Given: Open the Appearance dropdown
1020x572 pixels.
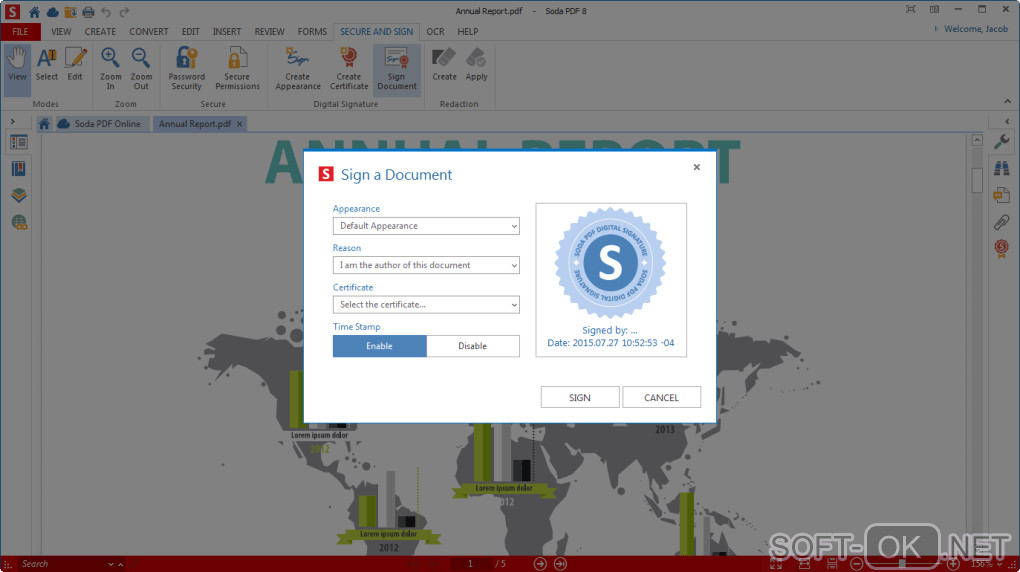Looking at the screenshot, I should coord(426,226).
